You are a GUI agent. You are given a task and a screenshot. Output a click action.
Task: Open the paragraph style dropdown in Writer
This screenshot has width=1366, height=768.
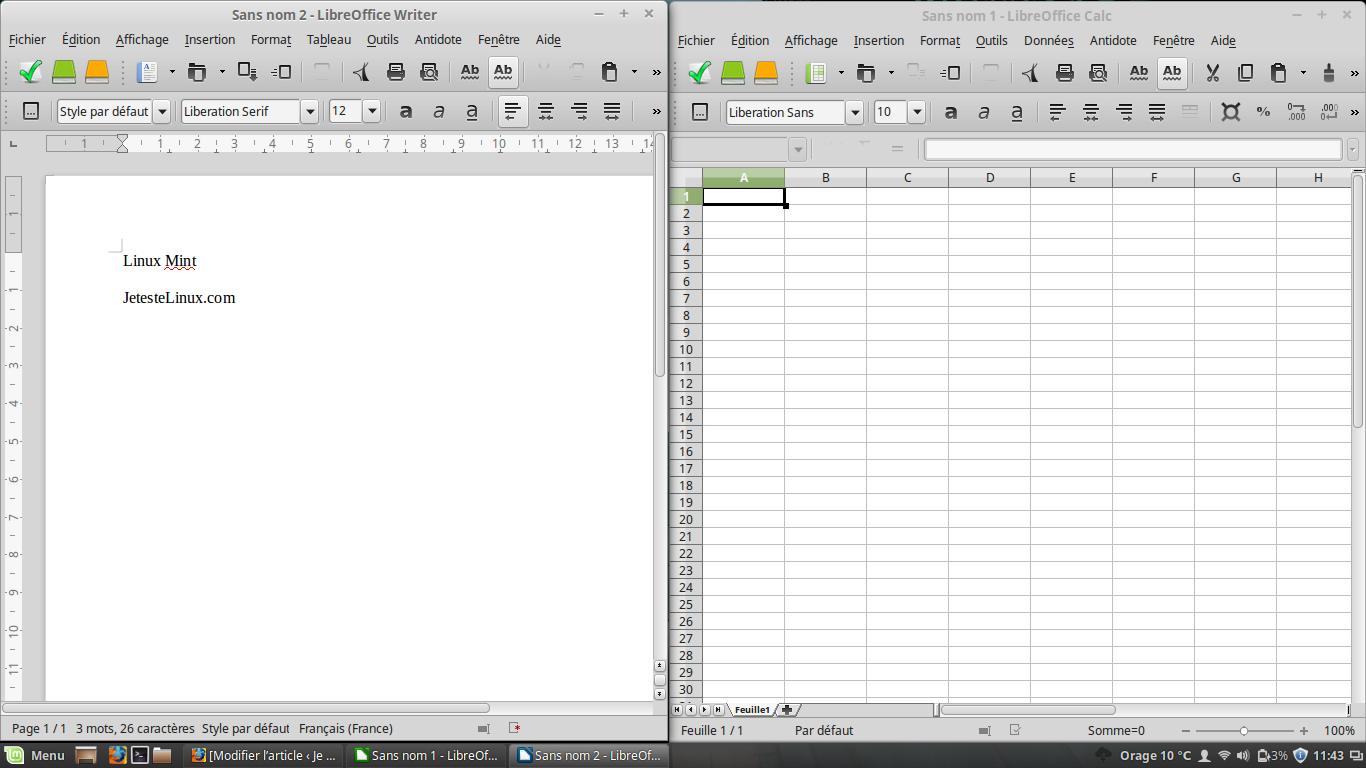pos(161,111)
